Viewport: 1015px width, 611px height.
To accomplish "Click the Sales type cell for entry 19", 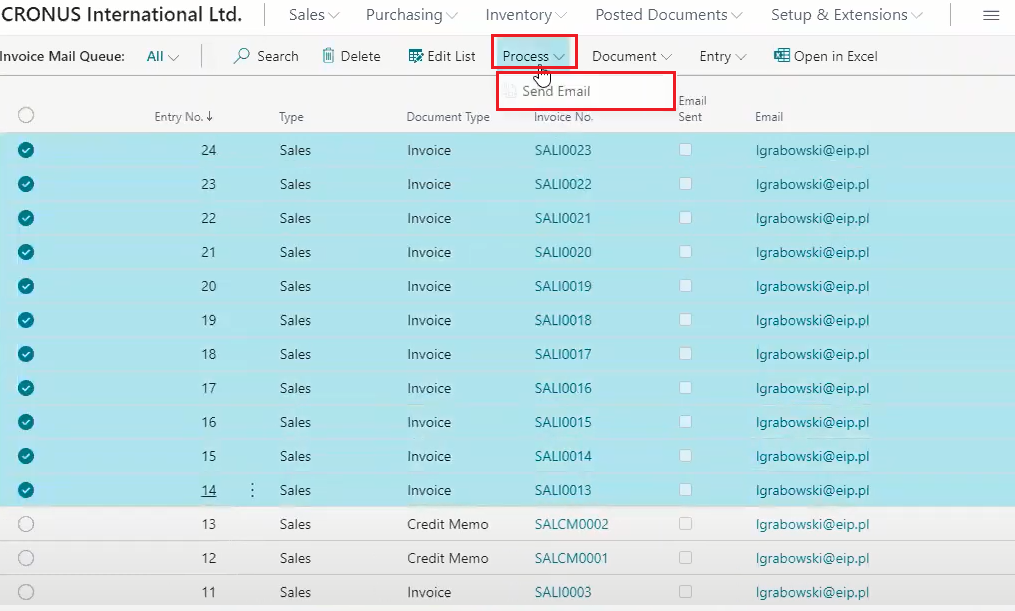I will pos(295,320).
